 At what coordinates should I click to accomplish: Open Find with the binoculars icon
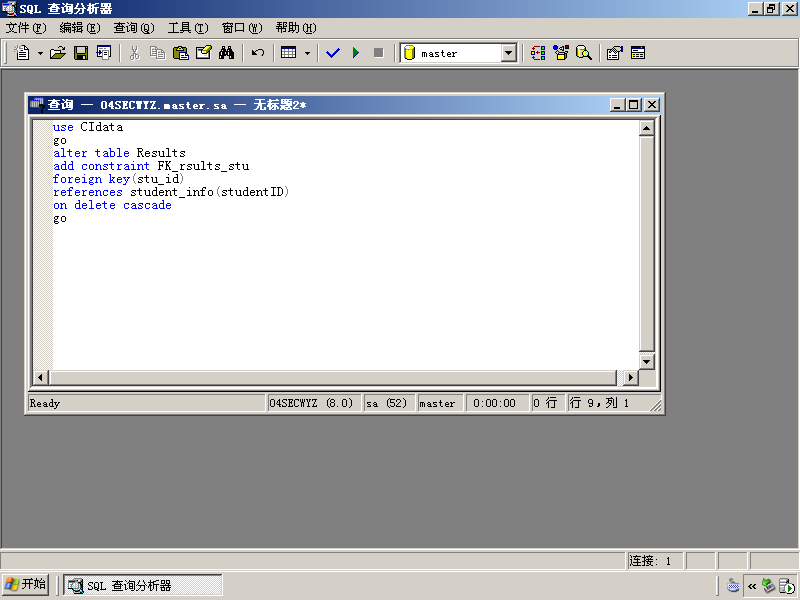pyautogui.click(x=227, y=53)
